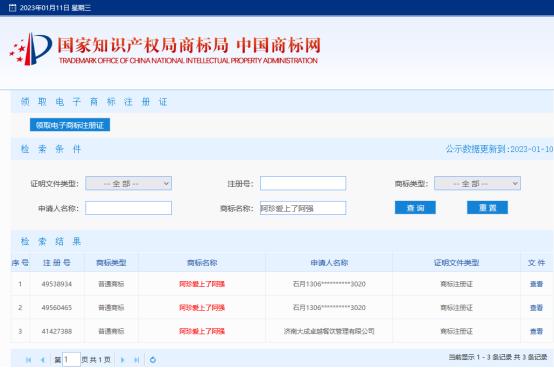Open the 证明文件类型 dropdown
Image resolution: width=554 pixels, height=368 pixels.
coord(129,183)
